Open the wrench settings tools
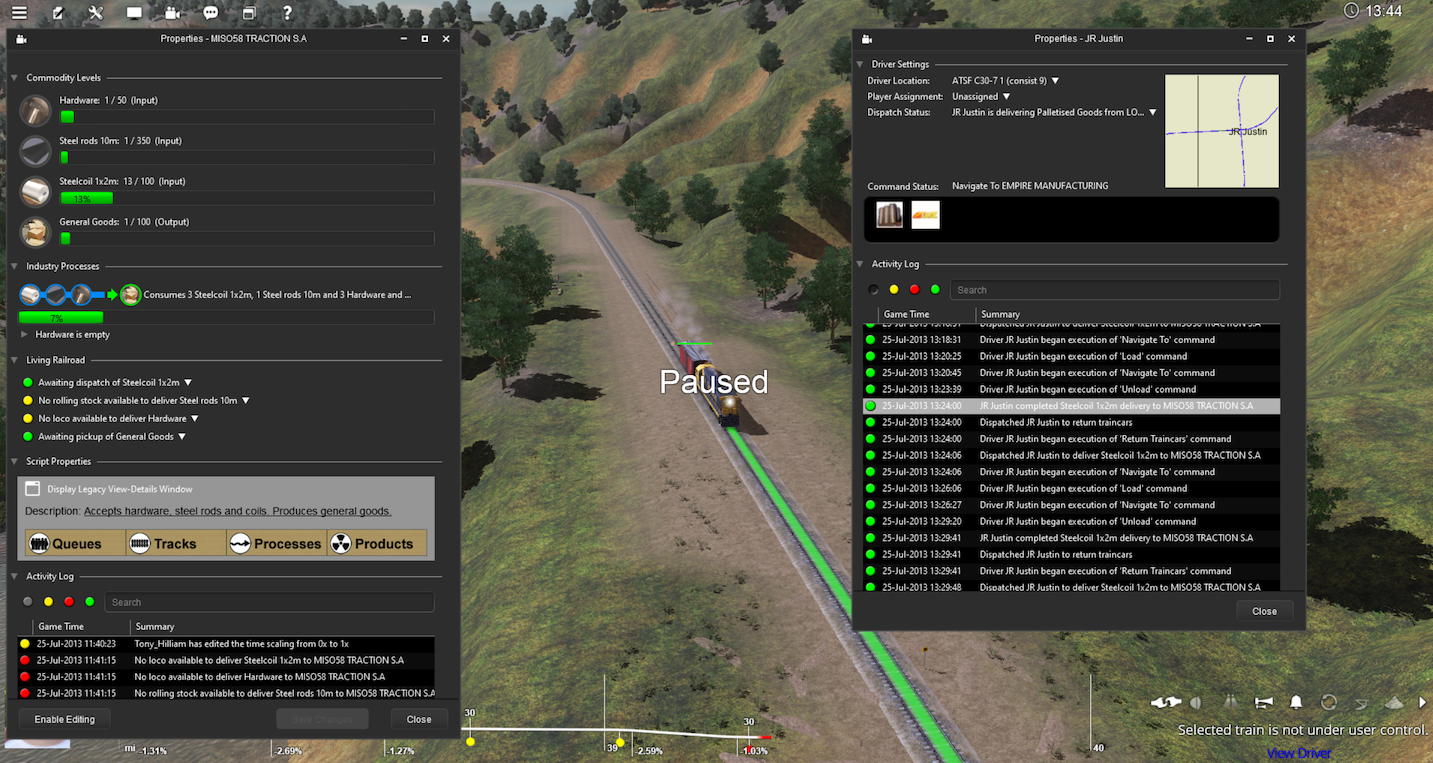The width and height of the screenshot is (1433, 763). (94, 13)
